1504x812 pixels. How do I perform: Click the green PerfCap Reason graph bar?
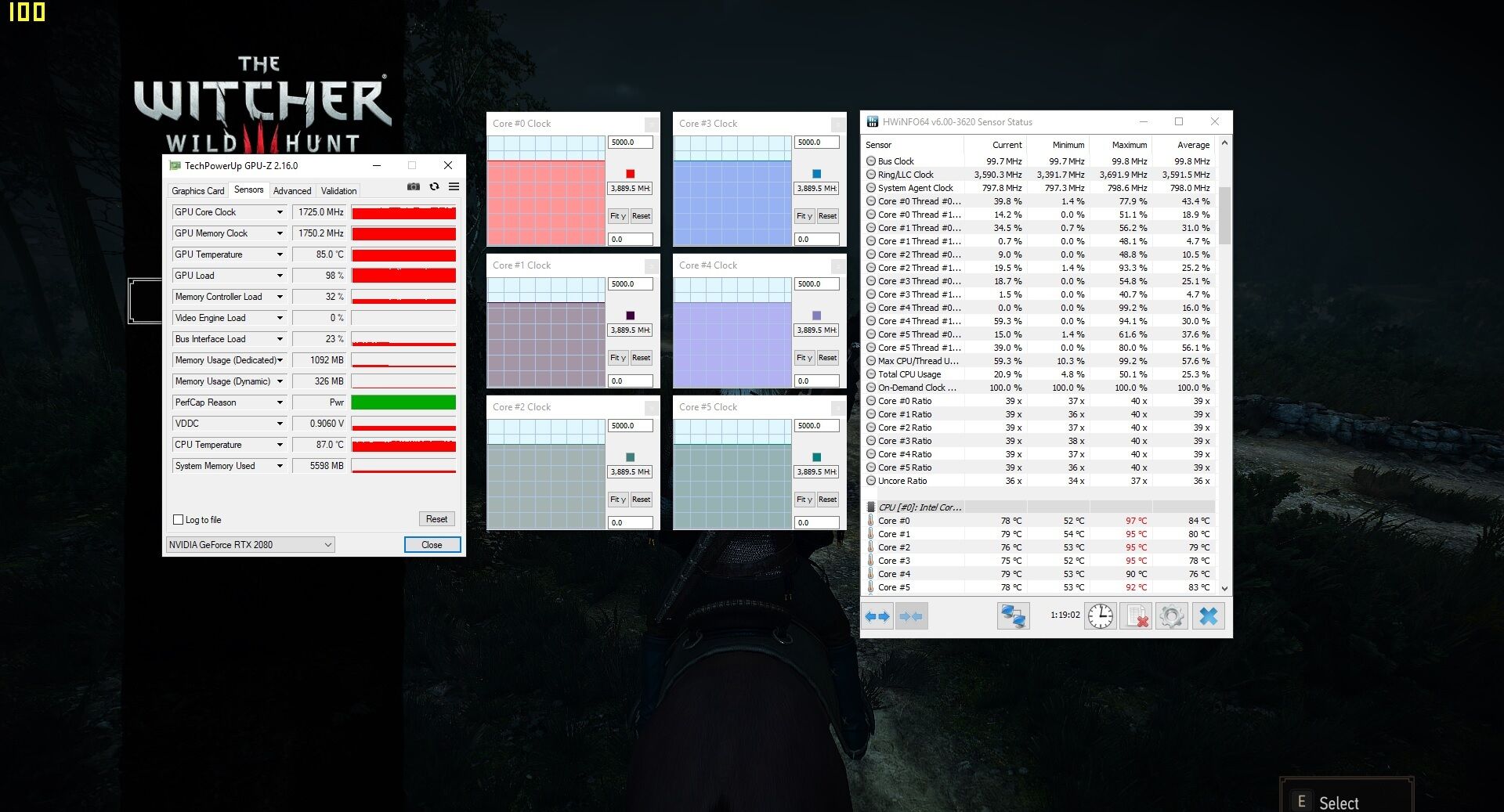pos(403,402)
